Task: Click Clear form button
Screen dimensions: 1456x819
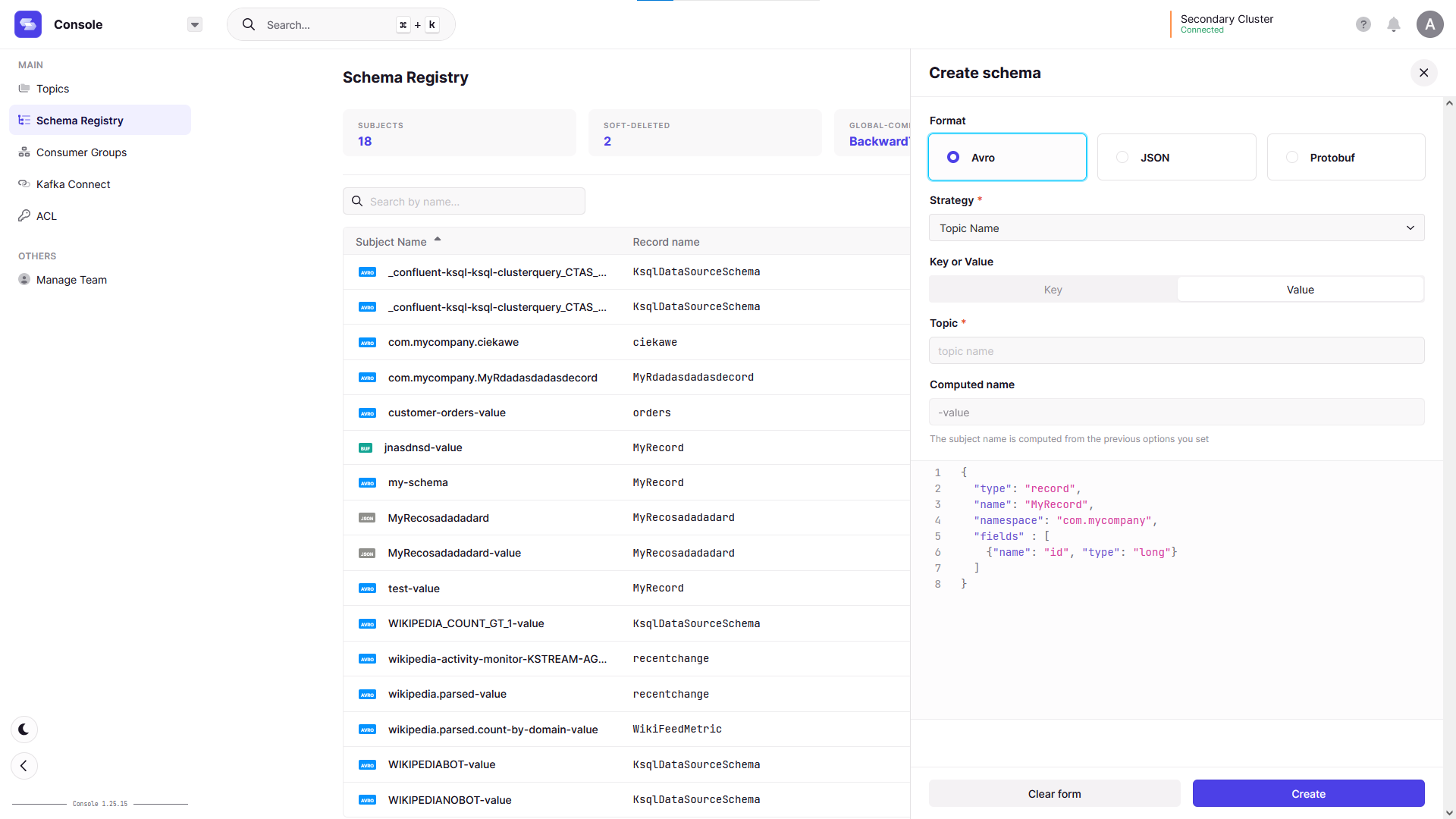Action: [x=1055, y=794]
